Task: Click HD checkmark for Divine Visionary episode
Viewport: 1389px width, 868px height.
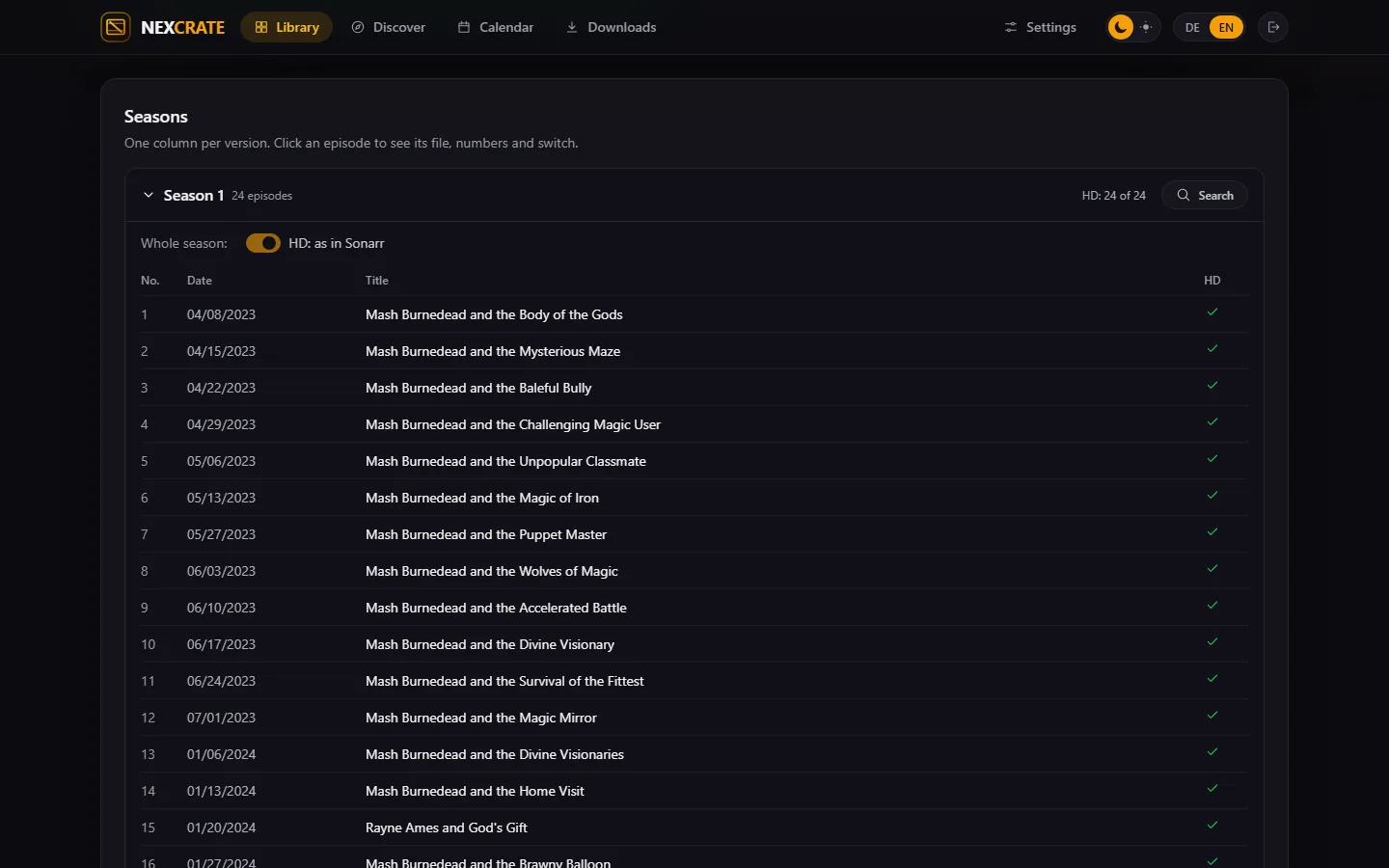Action: (1212, 642)
